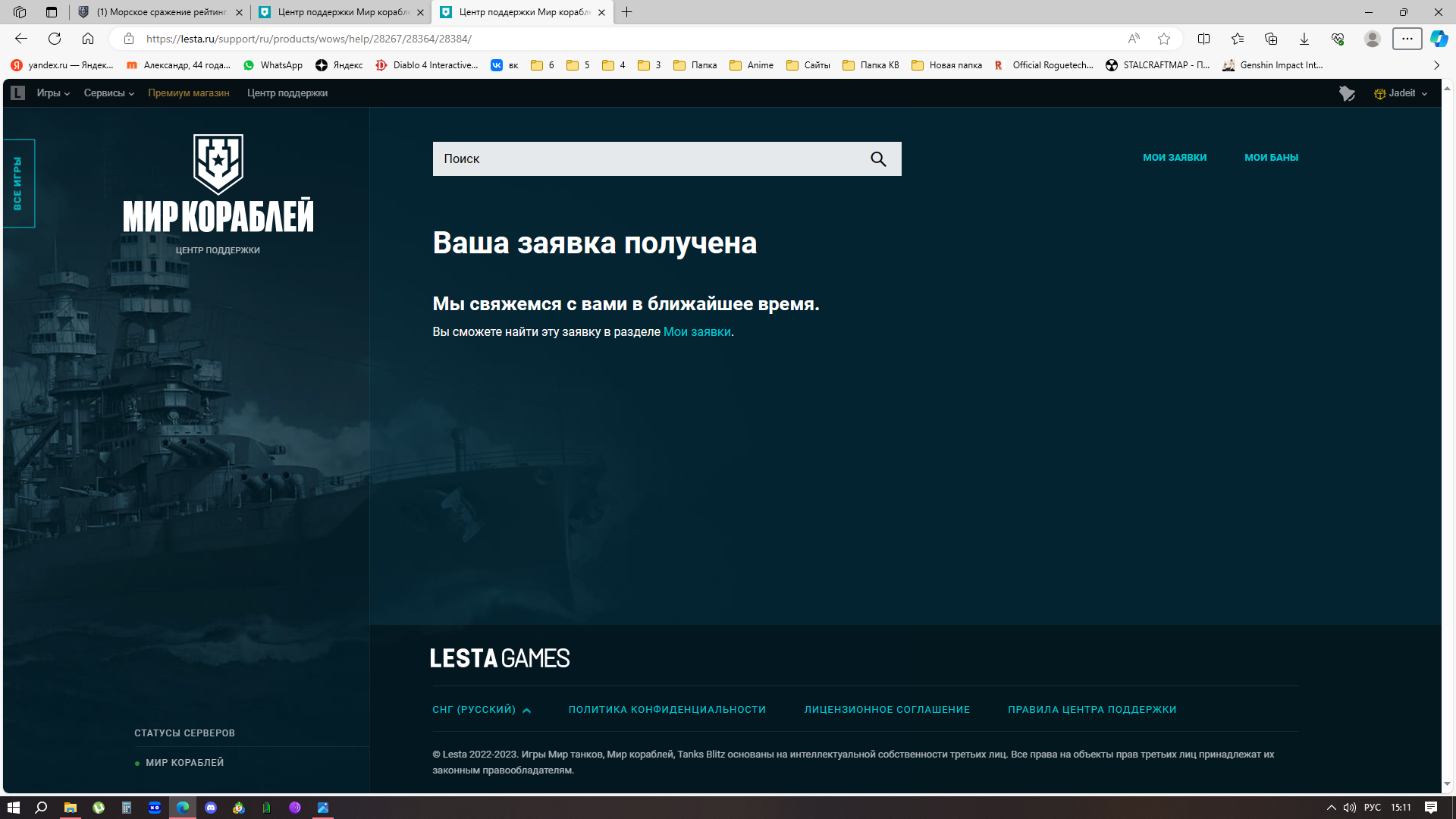Open the favorites list icon
This screenshot has width=1456, height=819.
coord(1238,39)
